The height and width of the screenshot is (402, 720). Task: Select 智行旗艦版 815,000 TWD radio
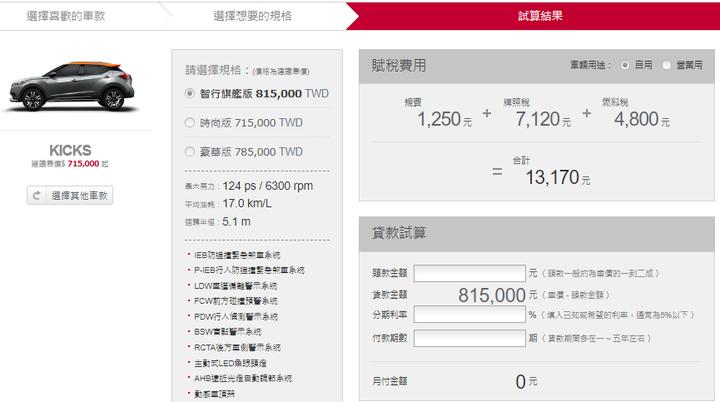tap(190, 93)
